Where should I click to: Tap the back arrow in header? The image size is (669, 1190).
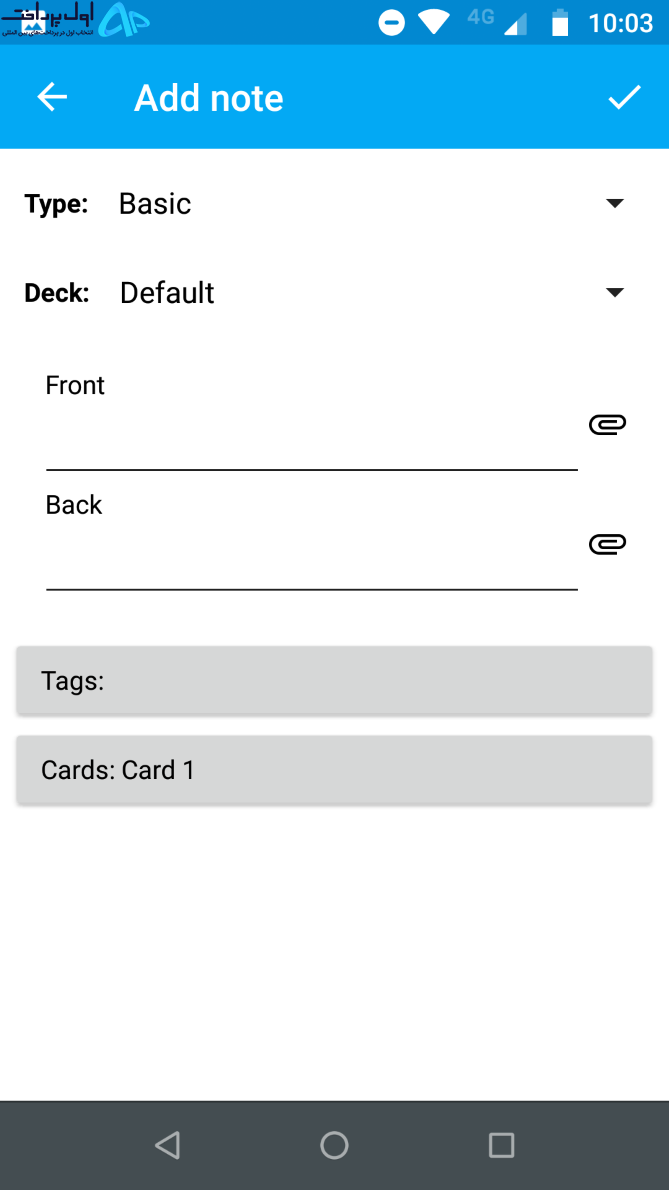[x=52, y=97]
